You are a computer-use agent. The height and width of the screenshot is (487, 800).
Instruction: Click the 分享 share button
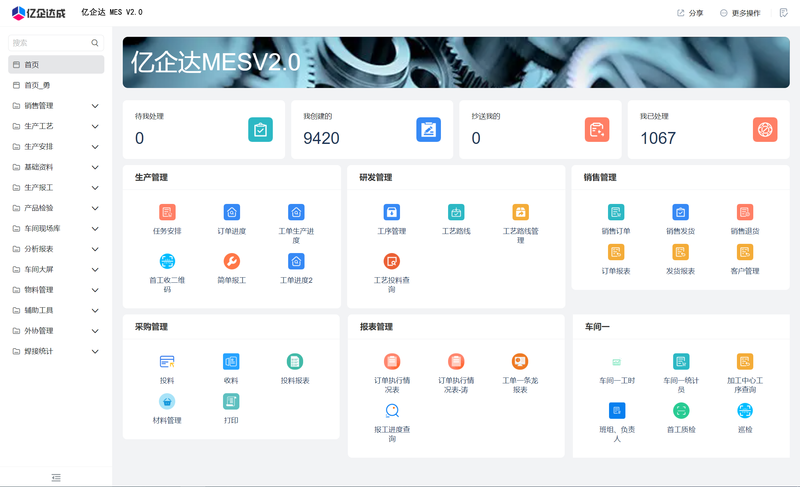[690, 13]
